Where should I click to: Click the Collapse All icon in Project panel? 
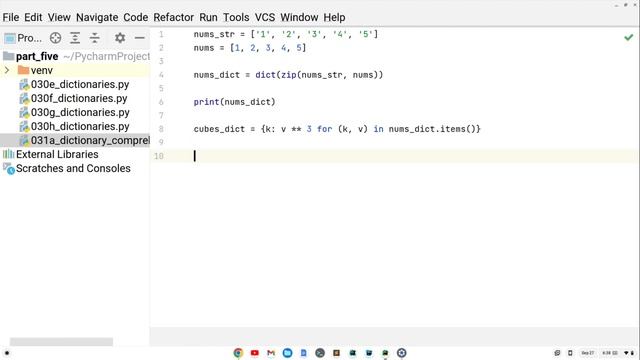(x=95, y=38)
